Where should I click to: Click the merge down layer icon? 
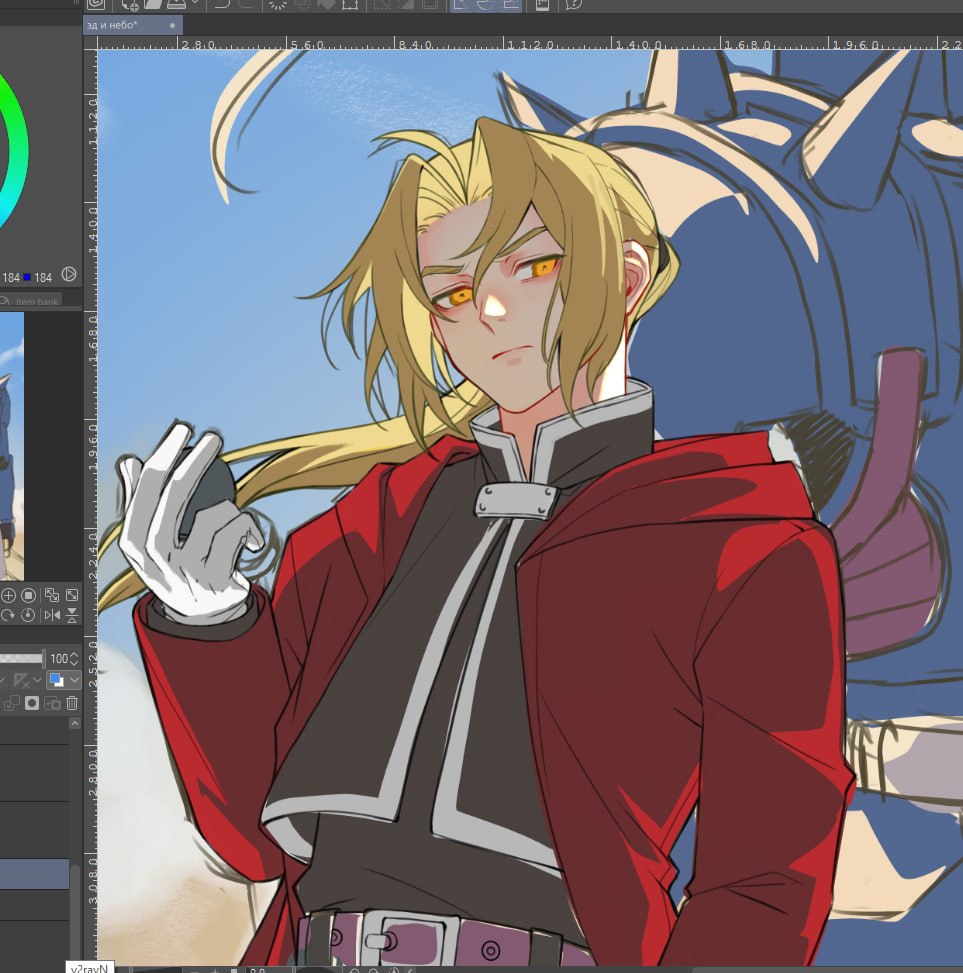[12, 703]
